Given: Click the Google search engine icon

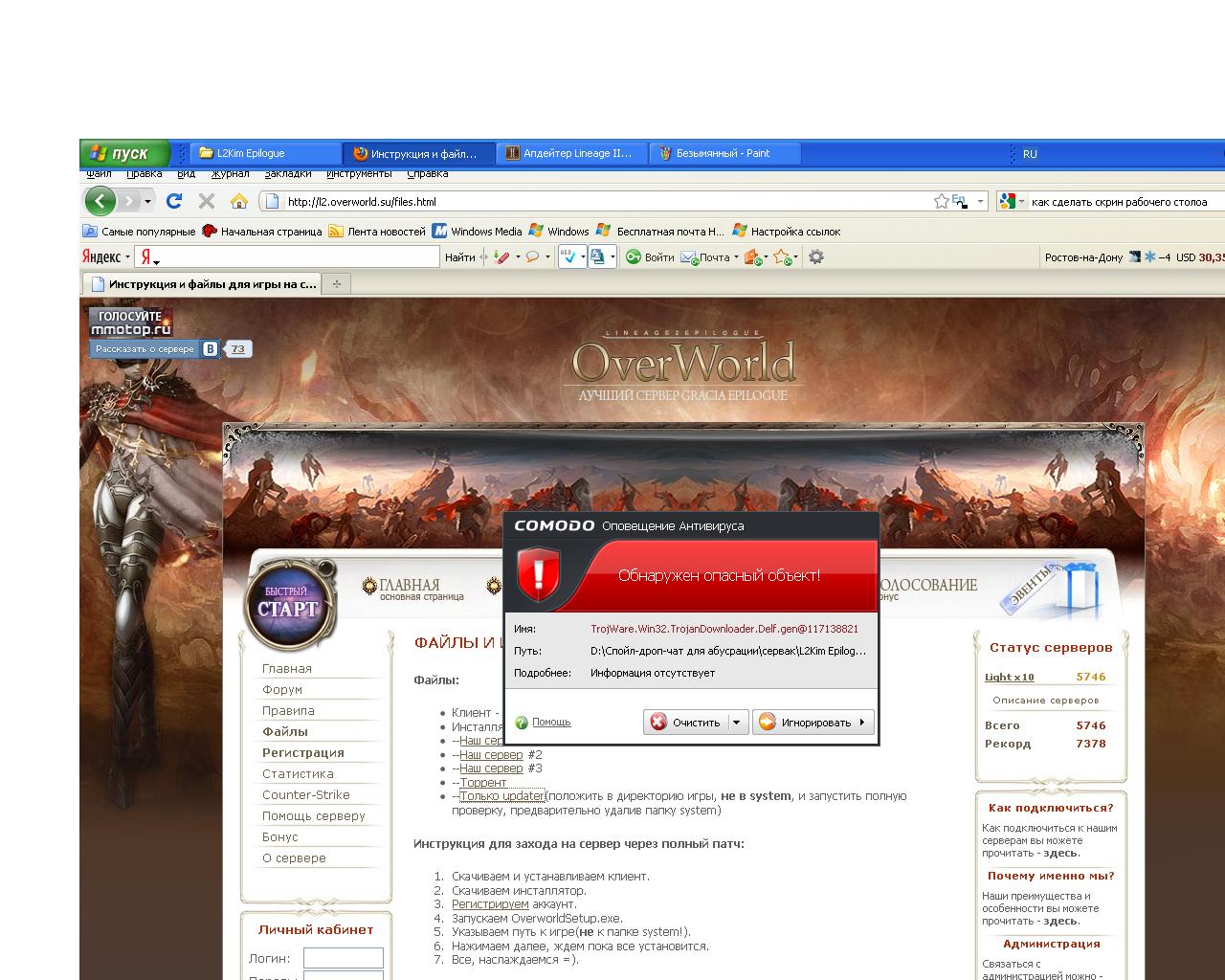Looking at the screenshot, I should pyautogui.click(x=1006, y=201).
